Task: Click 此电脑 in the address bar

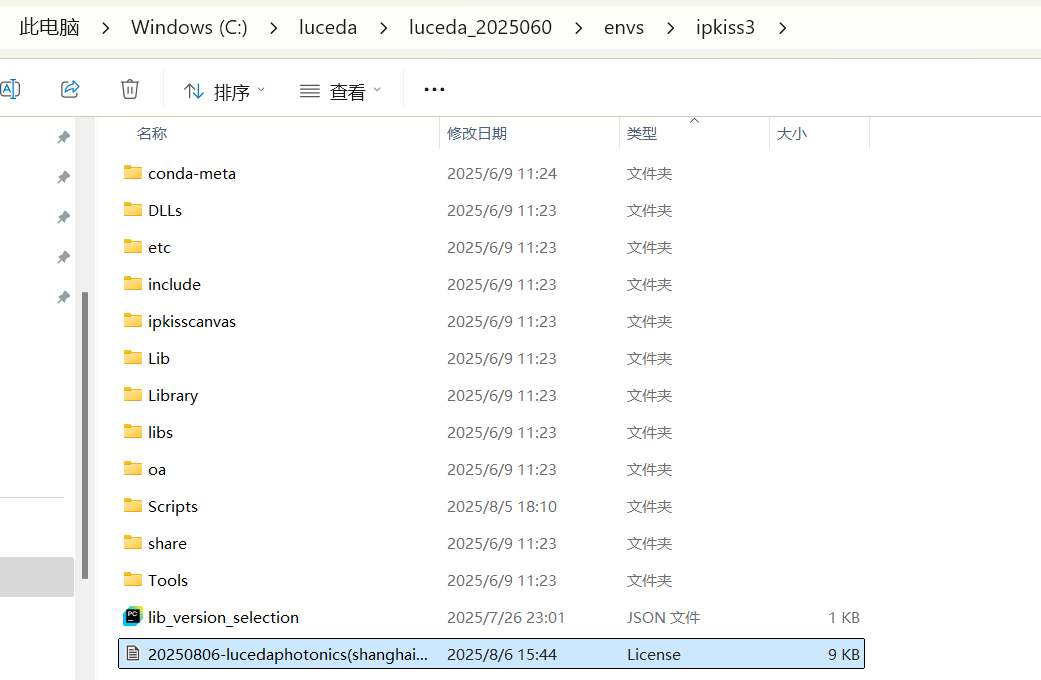Action: click(49, 27)
